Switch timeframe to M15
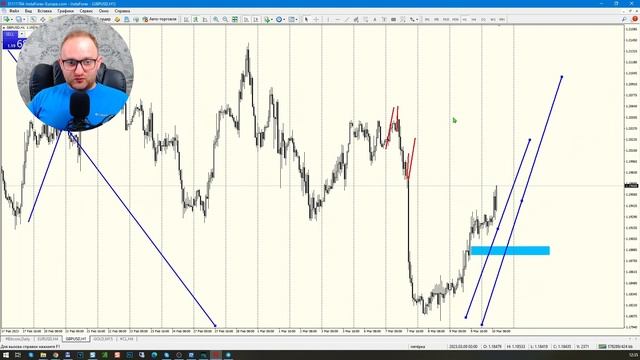 [446, 19]
